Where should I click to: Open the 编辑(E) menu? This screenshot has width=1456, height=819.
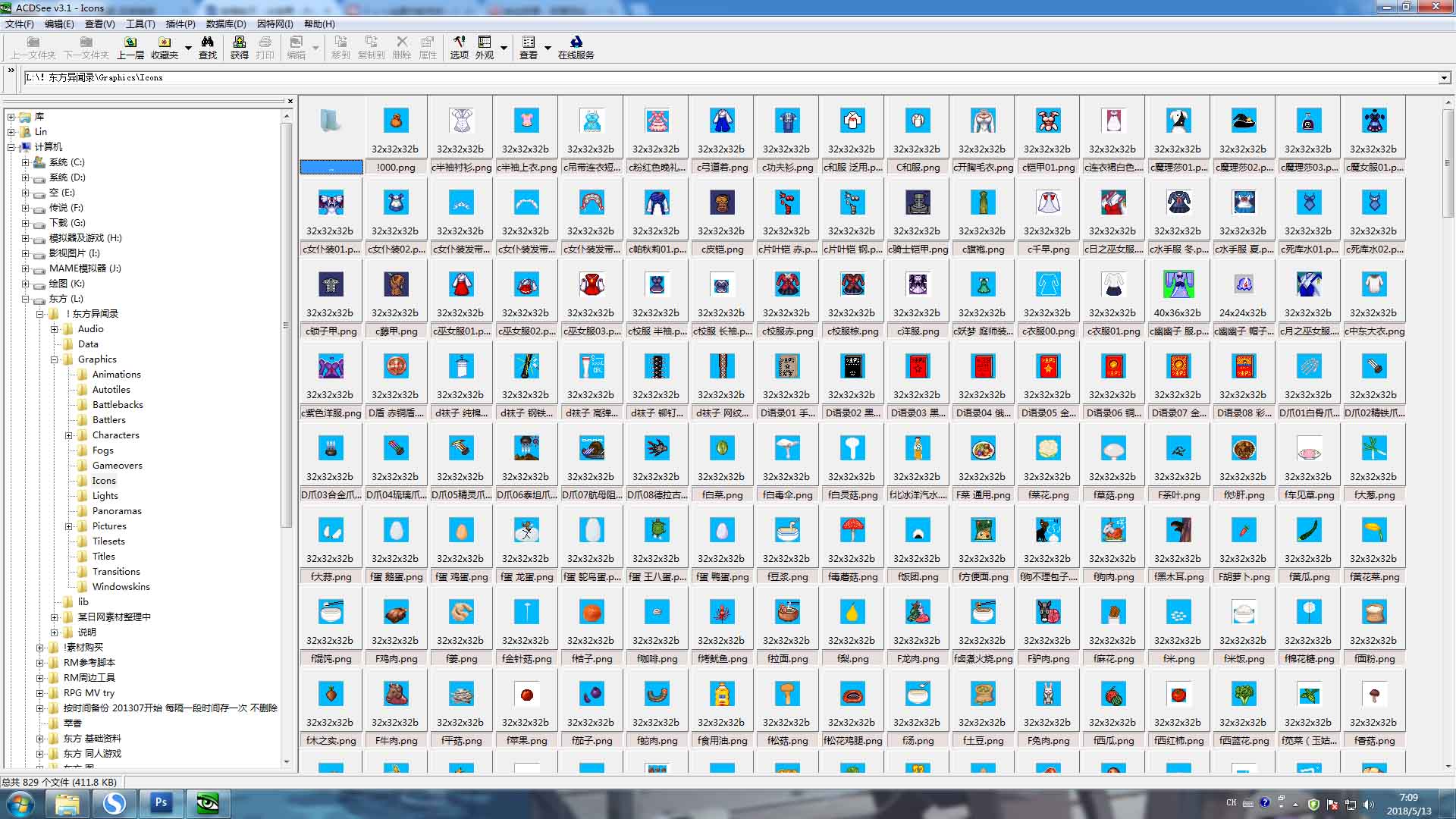tap(59, 24)
